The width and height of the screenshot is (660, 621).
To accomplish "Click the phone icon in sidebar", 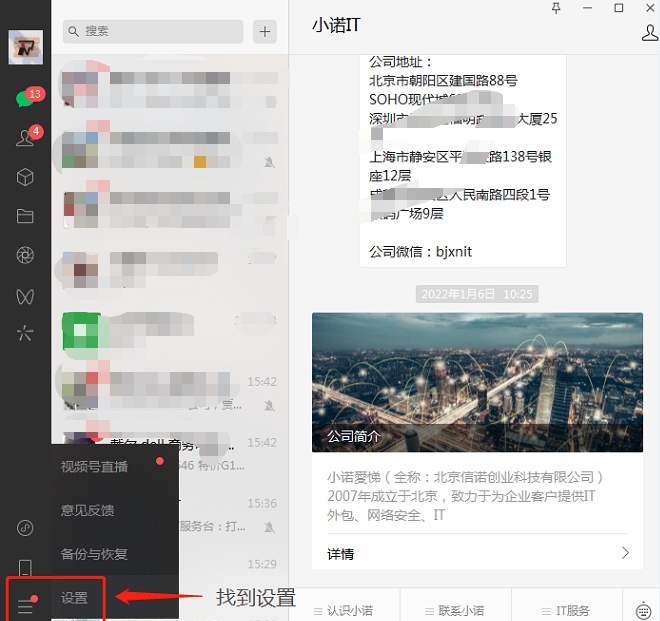I will [25, 567].
